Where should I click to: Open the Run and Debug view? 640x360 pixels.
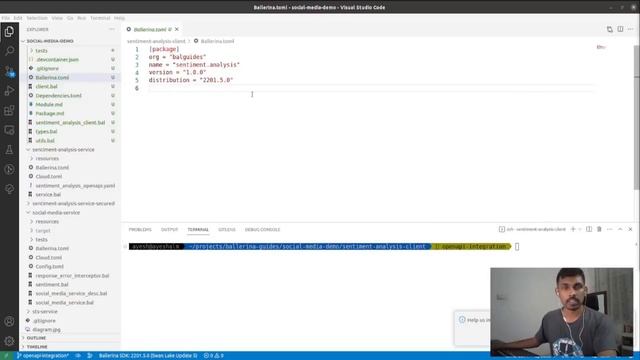tap(9, 91)
